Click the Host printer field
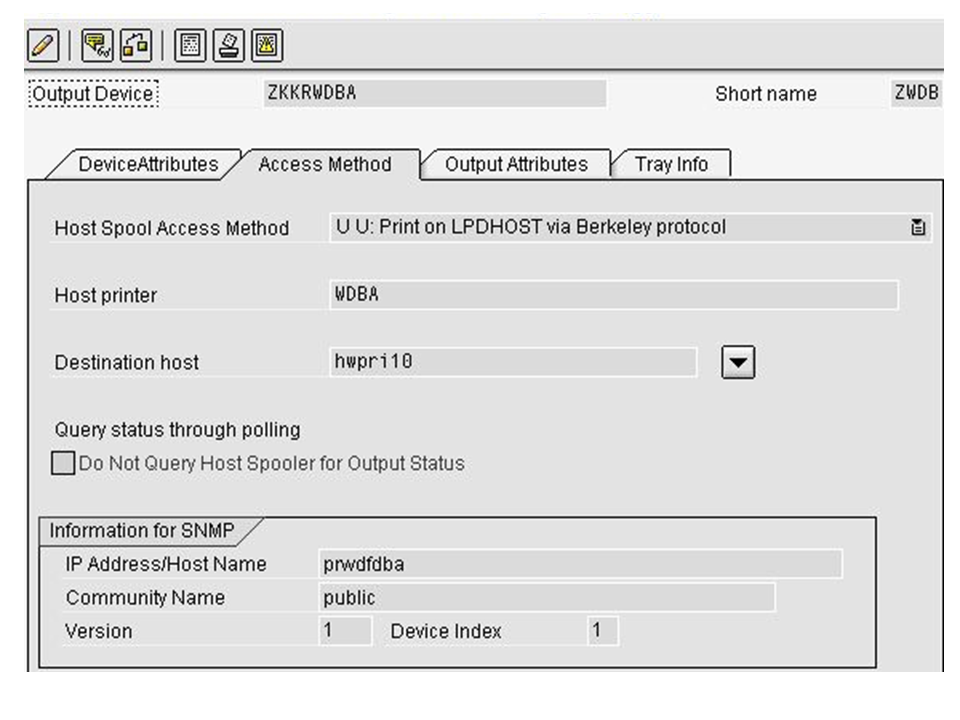Image resolution: width=960 pixels, height=720 pixels. click(x=613, y=295)
